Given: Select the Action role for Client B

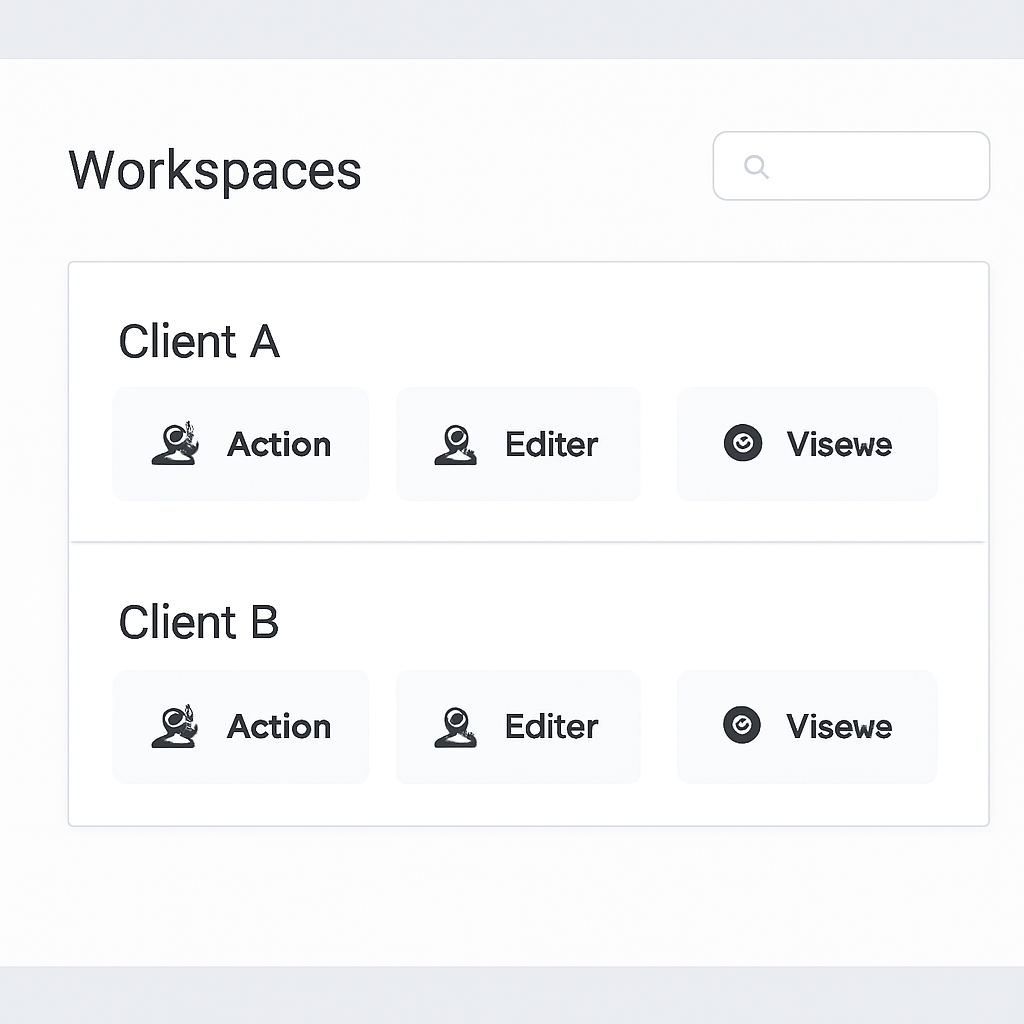Looking at the screenshot, I should [241, 727].
